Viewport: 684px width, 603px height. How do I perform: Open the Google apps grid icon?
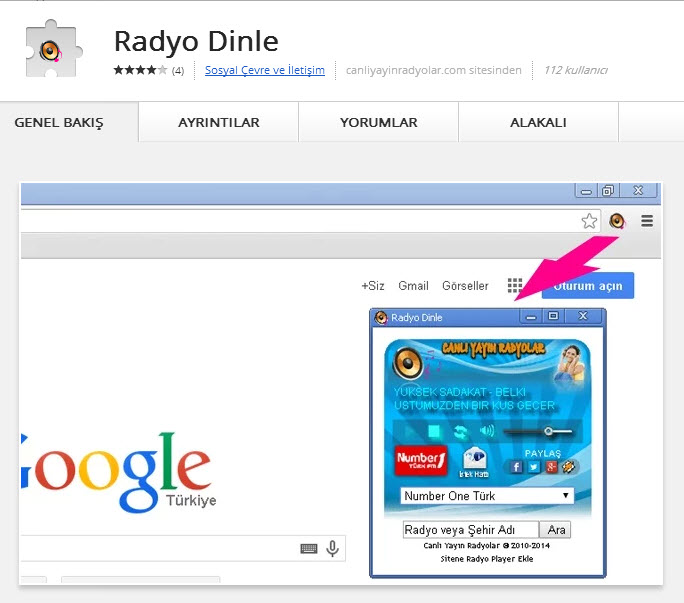coord(515,286)
